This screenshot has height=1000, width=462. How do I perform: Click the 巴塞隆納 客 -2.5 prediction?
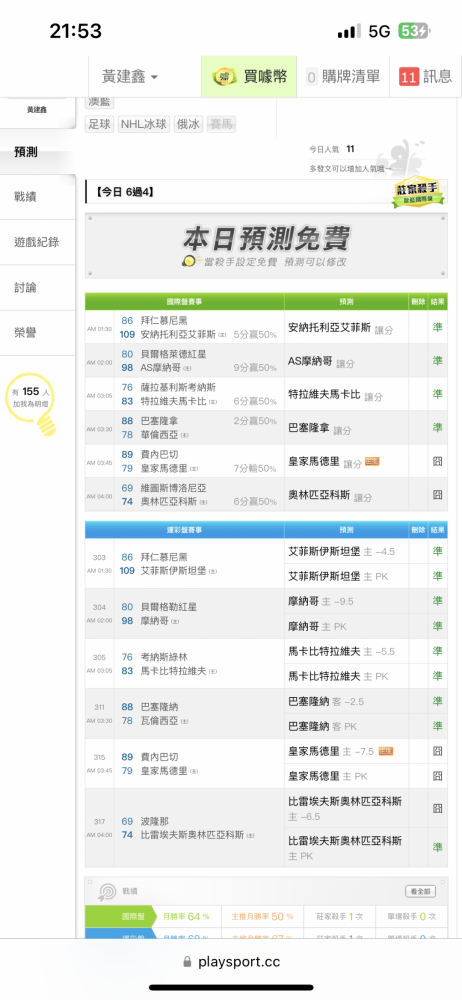[326, 702]
